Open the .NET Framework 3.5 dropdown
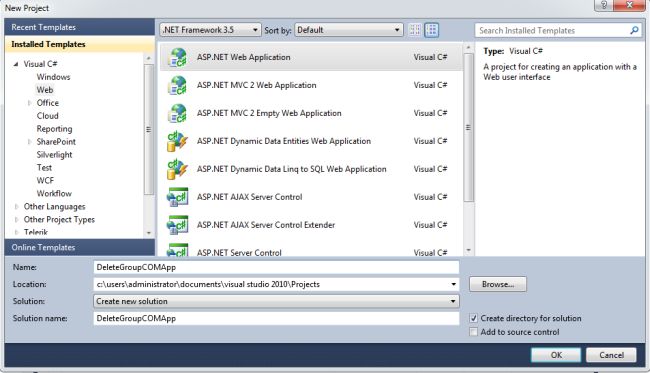650x373 pixels. pyautogui.click(x=210, y=30)
